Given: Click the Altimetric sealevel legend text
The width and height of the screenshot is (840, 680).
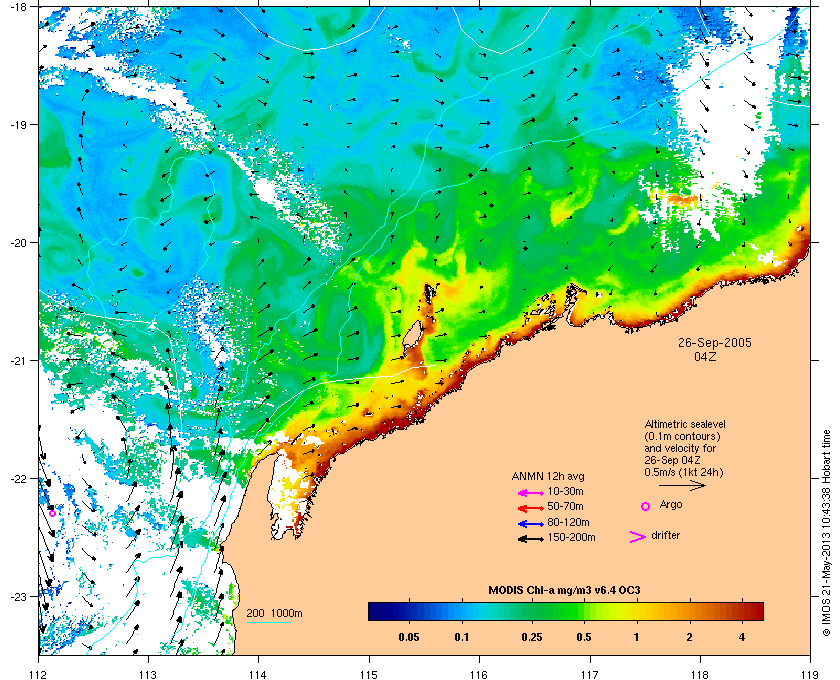Looking at the screenshot, I should pos(685,424).
